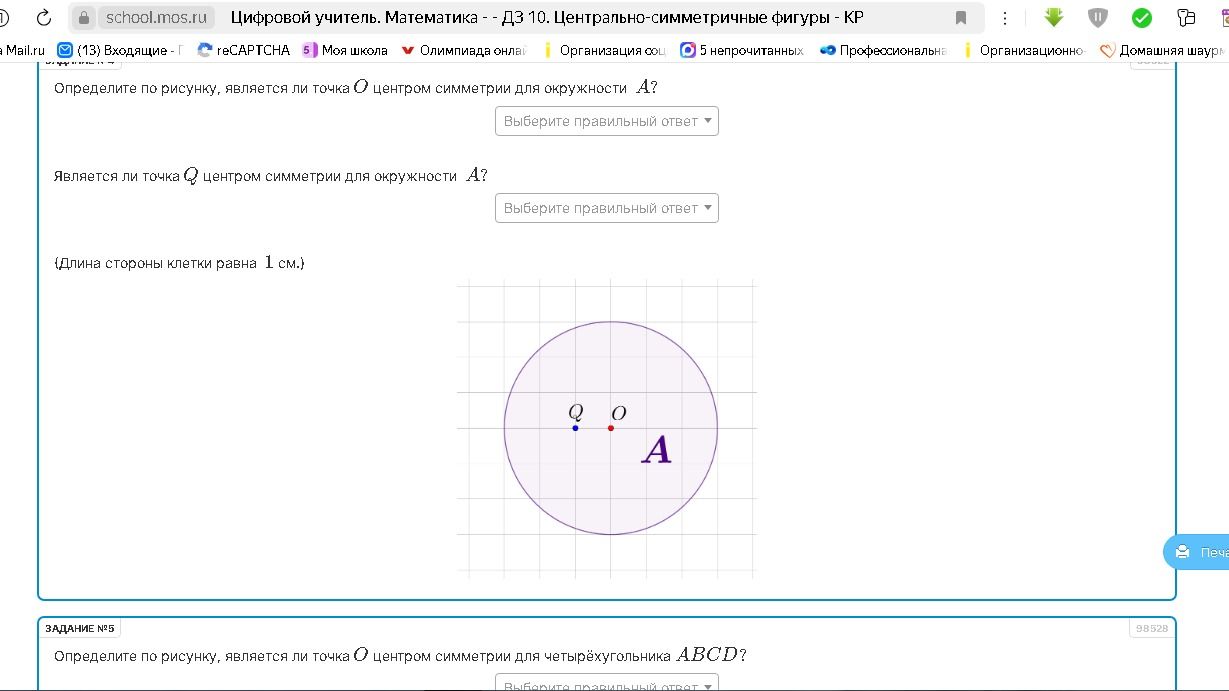The height and width of the screenshot is (691, 1229).
Task: Click the text 'Длина стороны клетки равна 1 см.'
Action: point(179,263)
